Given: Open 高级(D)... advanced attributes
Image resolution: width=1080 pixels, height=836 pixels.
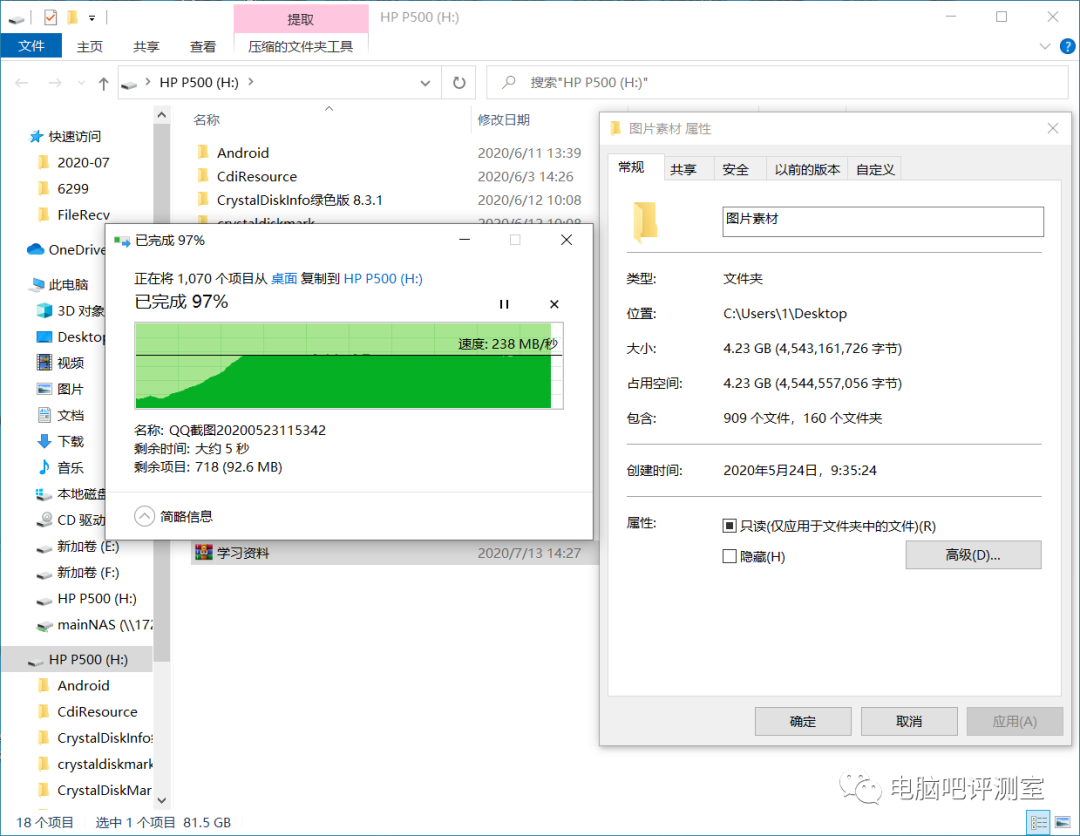Looking at the screenshot, I should (973, 555).
